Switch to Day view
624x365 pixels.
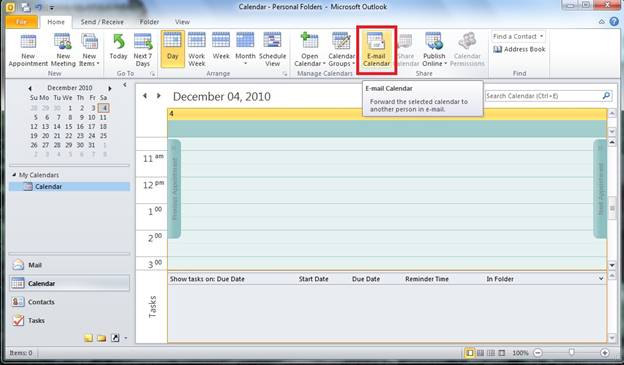[x=172, y=49]
